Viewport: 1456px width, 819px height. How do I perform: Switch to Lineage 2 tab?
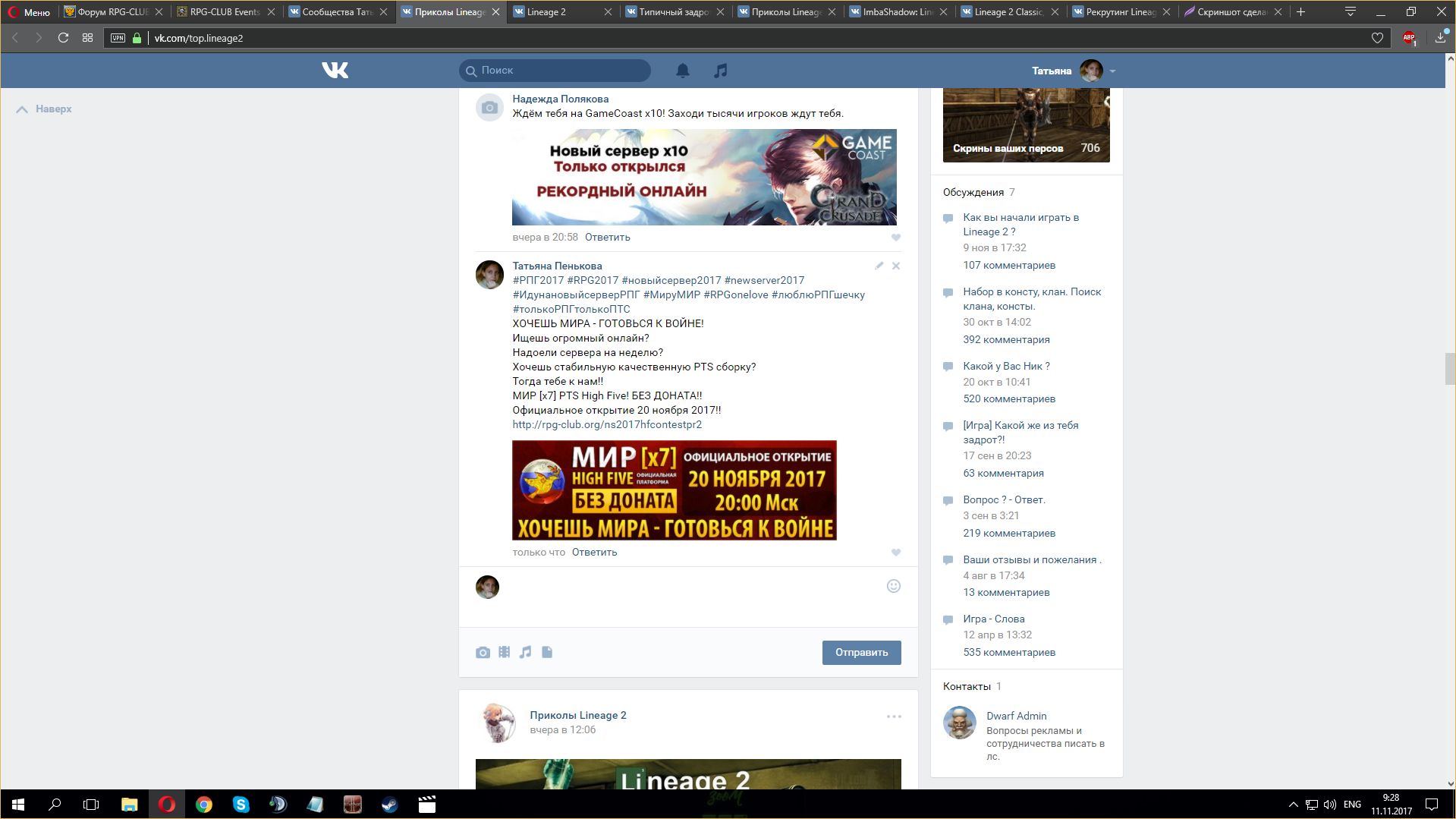[x=561, y=12]
